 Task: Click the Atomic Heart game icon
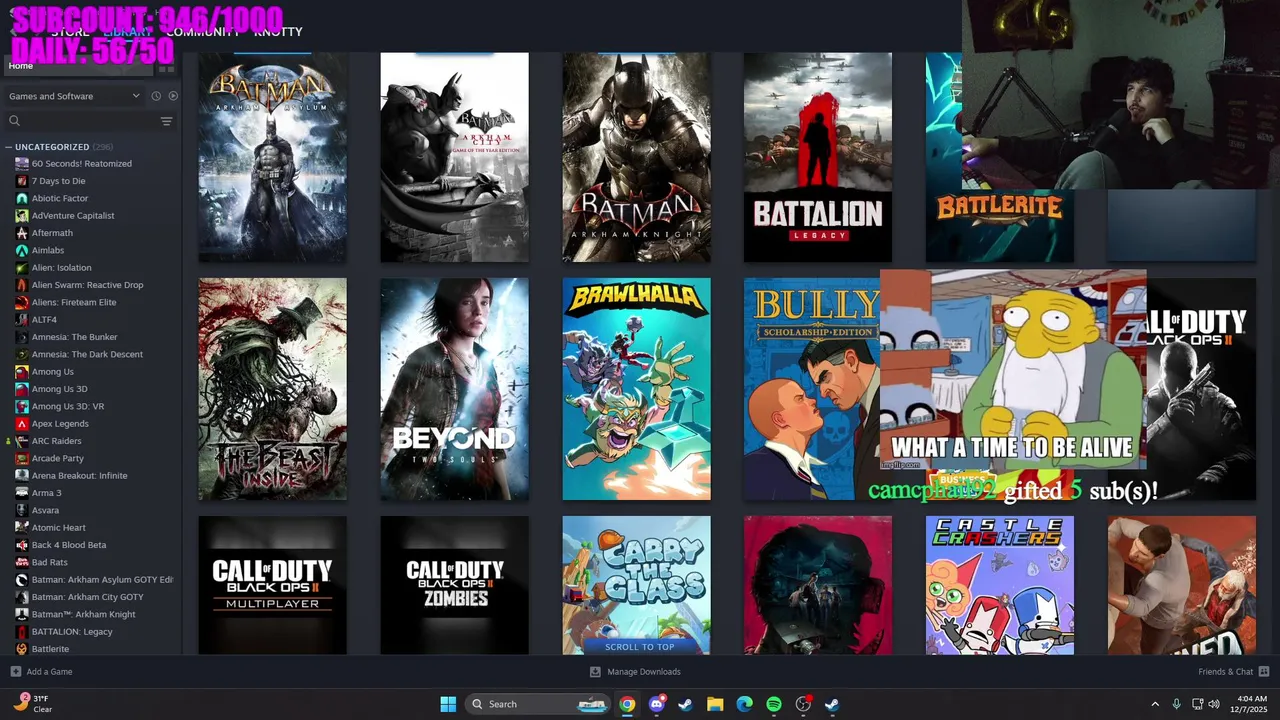pyautogui.click(x=22, y=528)
